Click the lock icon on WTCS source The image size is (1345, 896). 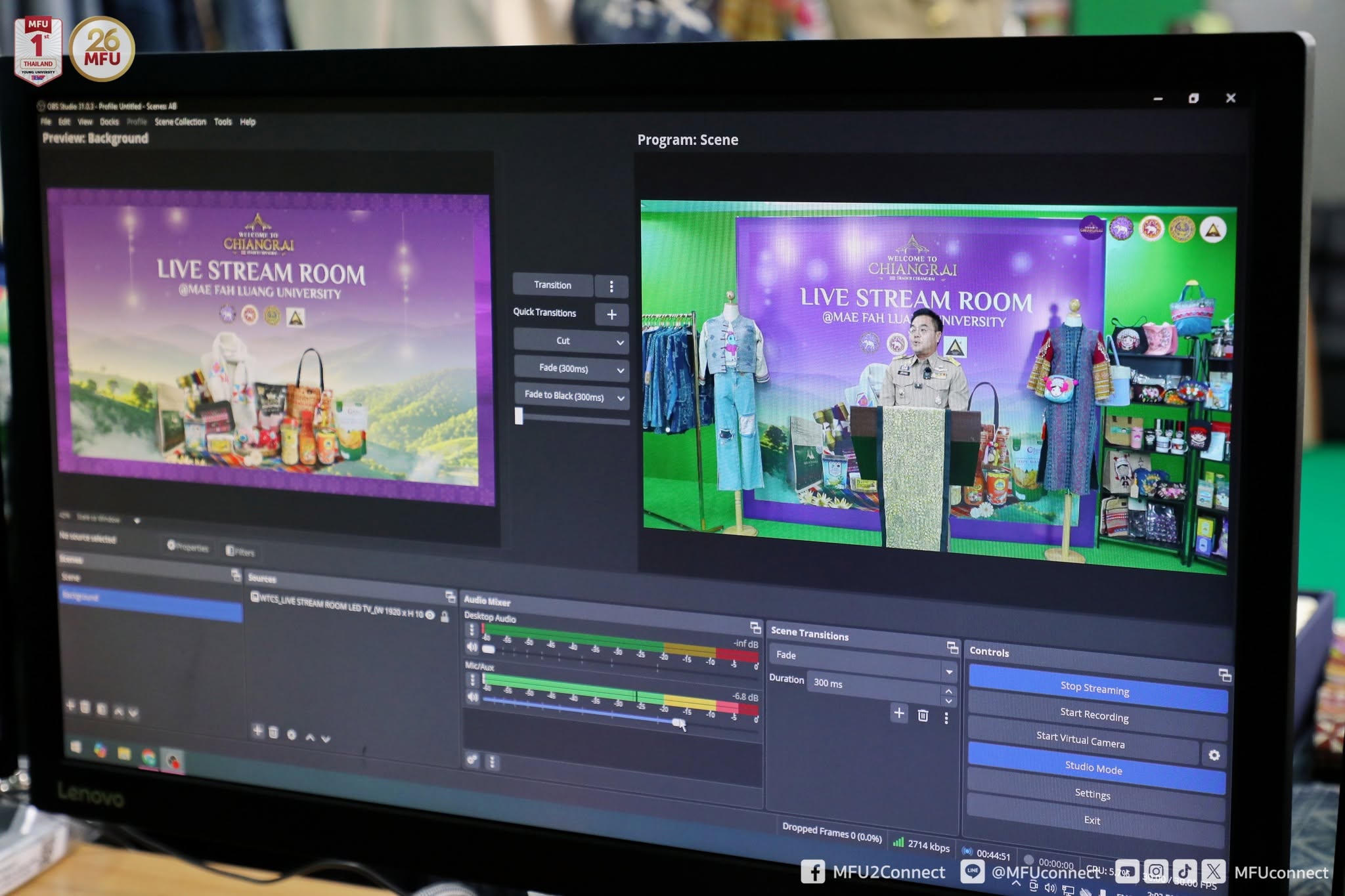445,617
